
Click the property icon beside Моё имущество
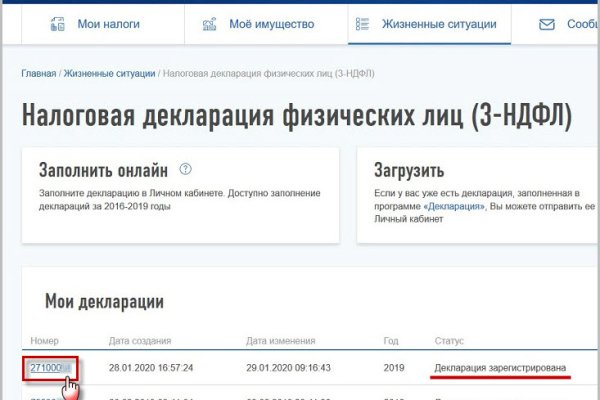(209, 23)
